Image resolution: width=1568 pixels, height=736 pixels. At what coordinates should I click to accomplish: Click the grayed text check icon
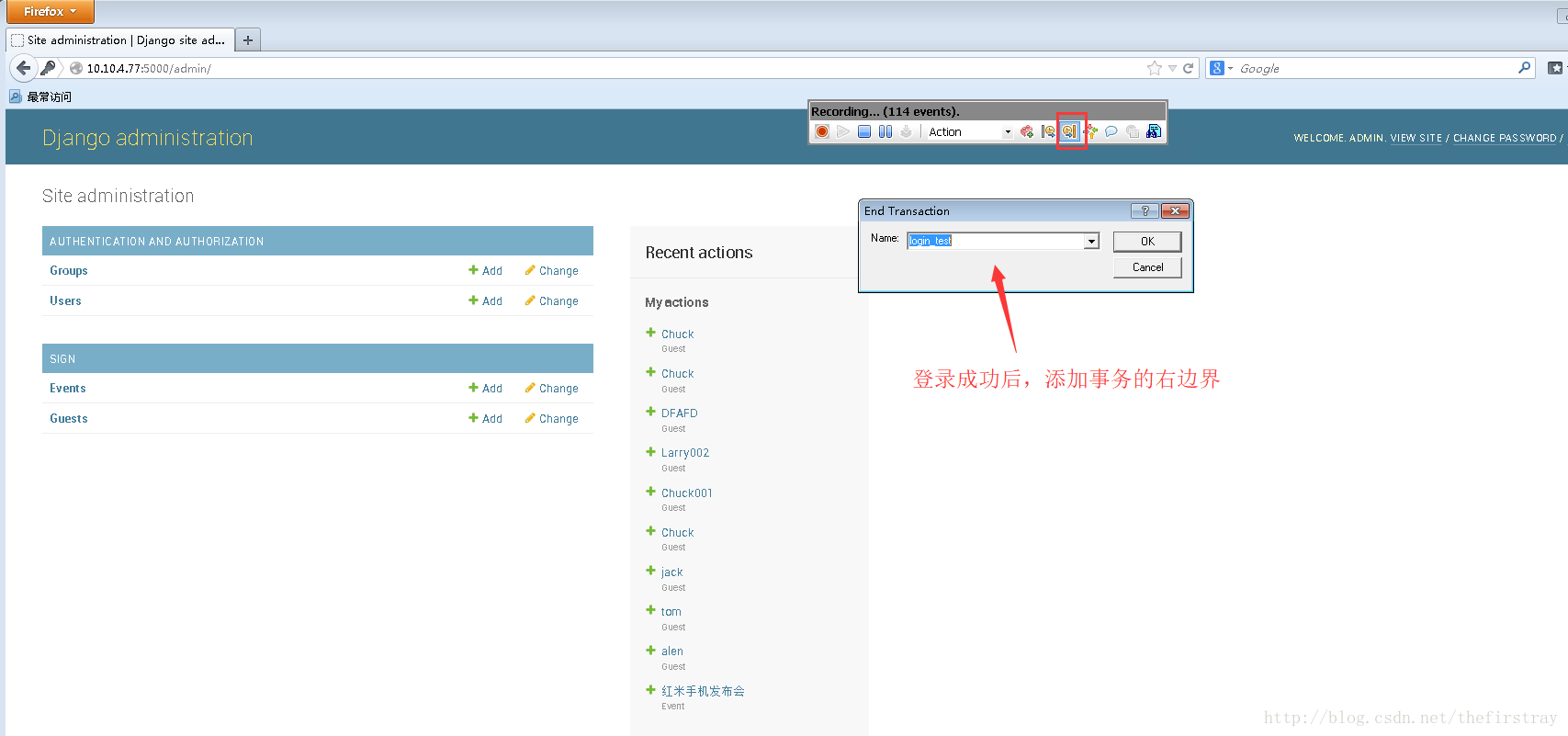(x=1133, y=131)
